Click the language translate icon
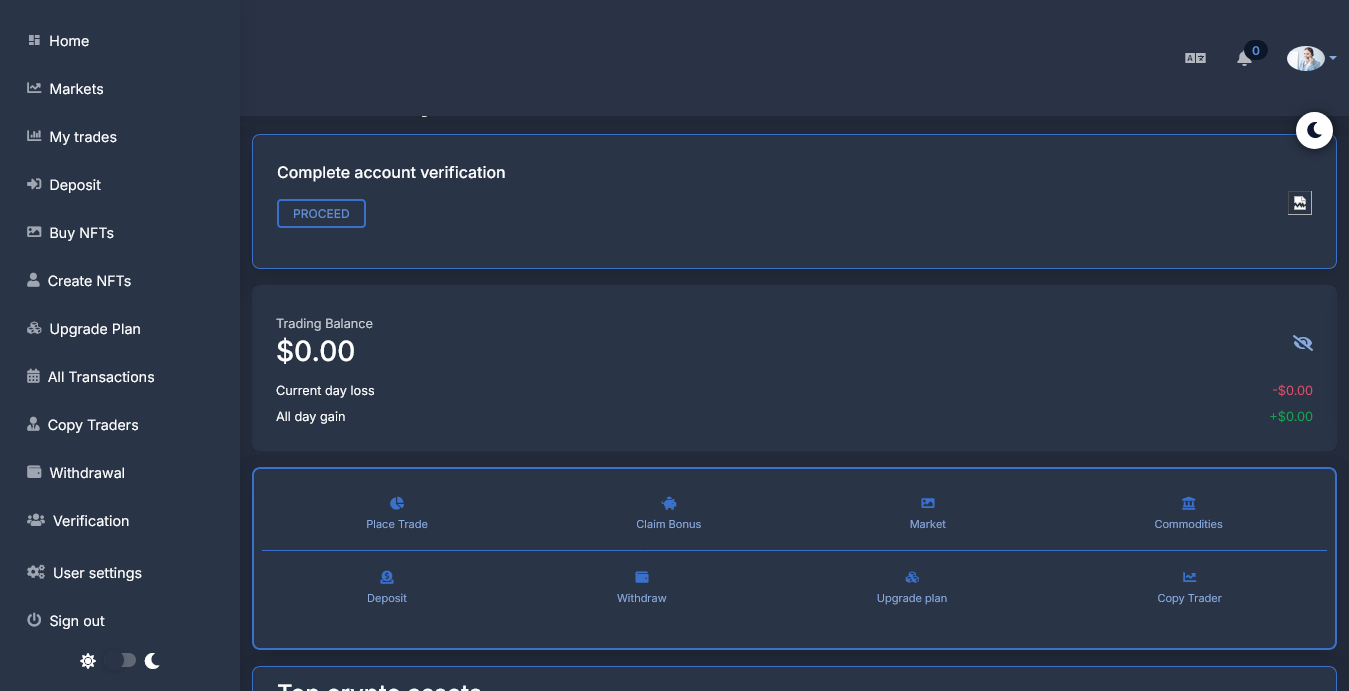The height and width of the screenshot is (691, 1349). tap(1195, 58)
